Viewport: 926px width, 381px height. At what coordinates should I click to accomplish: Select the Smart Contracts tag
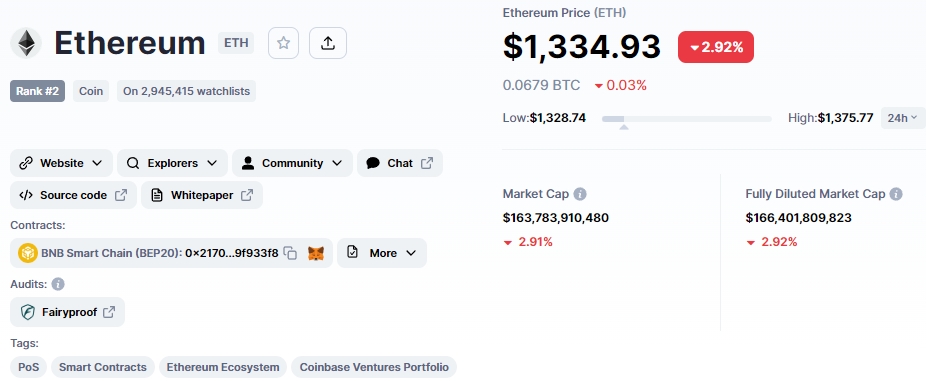pos(103,367)
